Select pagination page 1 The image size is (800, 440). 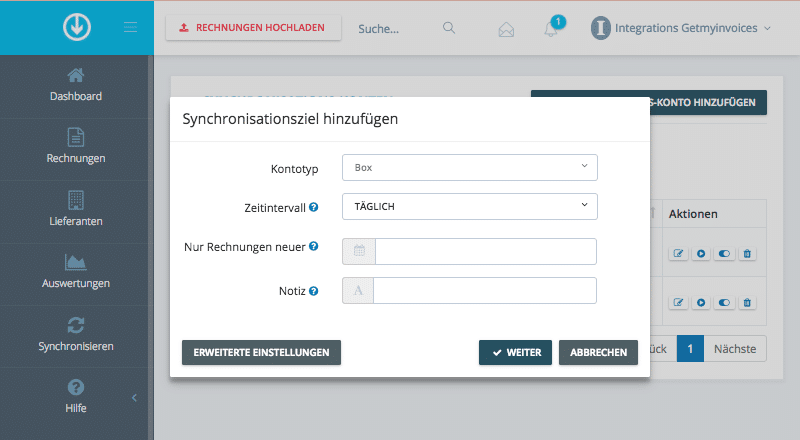tap(690, 349)
